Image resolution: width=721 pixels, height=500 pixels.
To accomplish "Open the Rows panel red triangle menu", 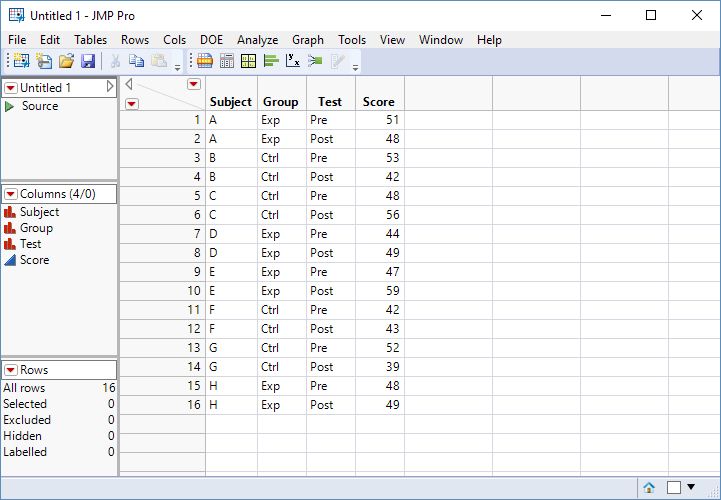I will pos(11,370).
